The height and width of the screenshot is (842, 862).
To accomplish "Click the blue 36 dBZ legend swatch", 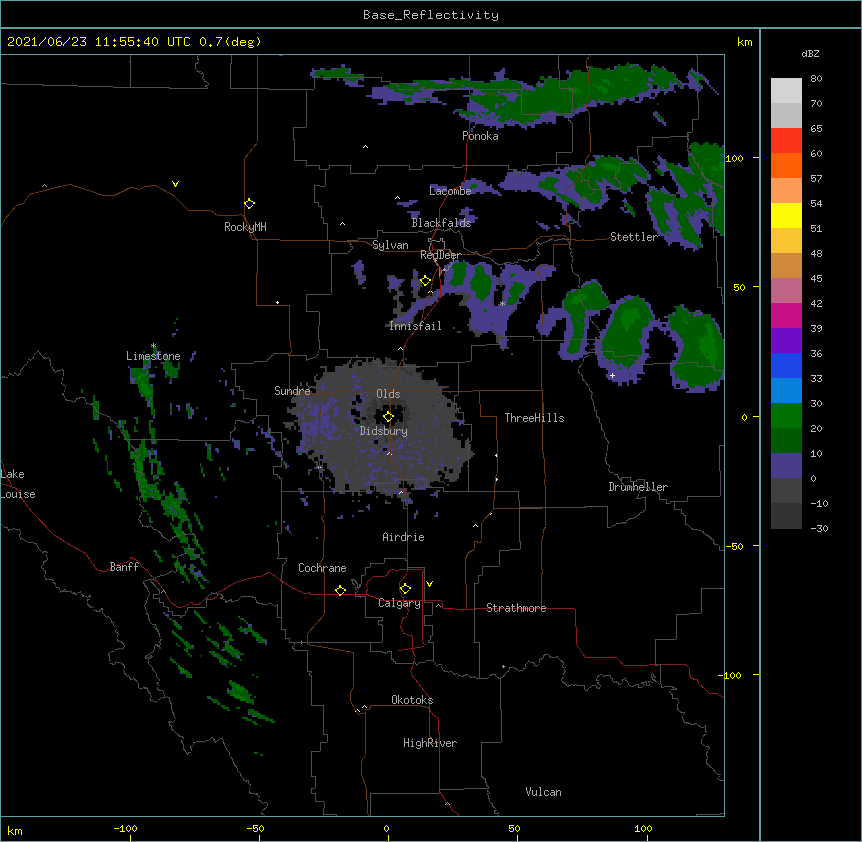I will tap(786, 365).
